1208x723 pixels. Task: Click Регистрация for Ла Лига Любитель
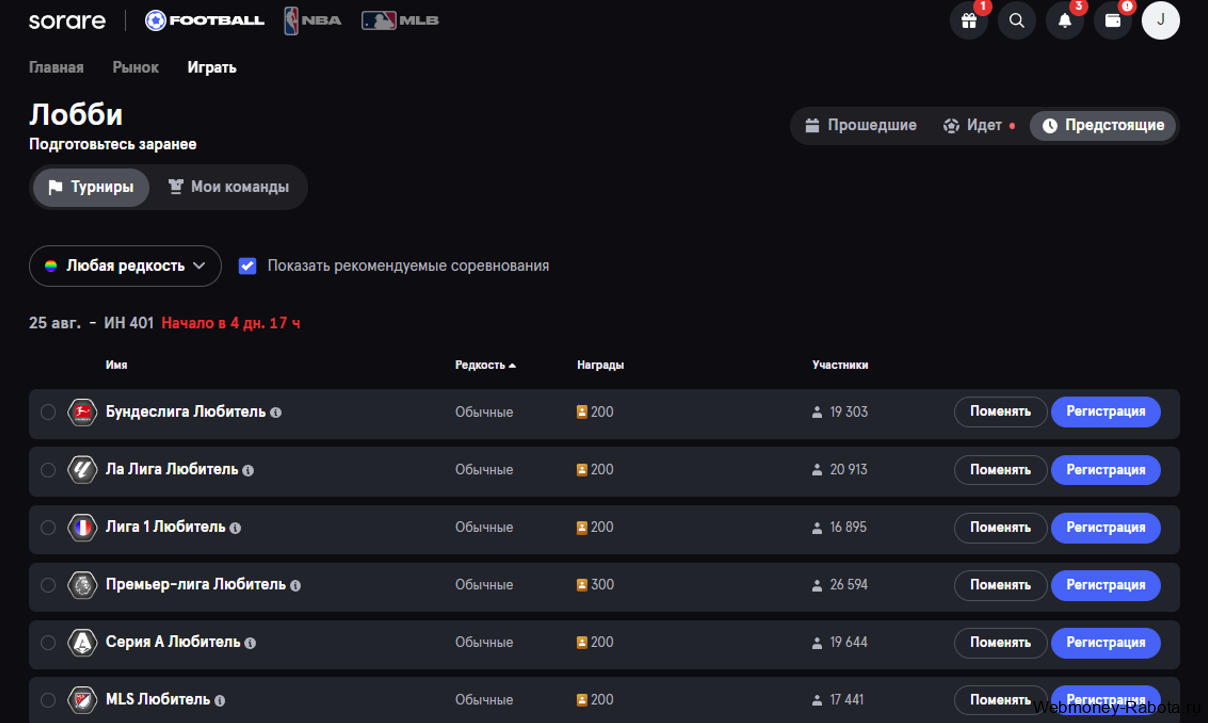click(x=1106, y=470)
